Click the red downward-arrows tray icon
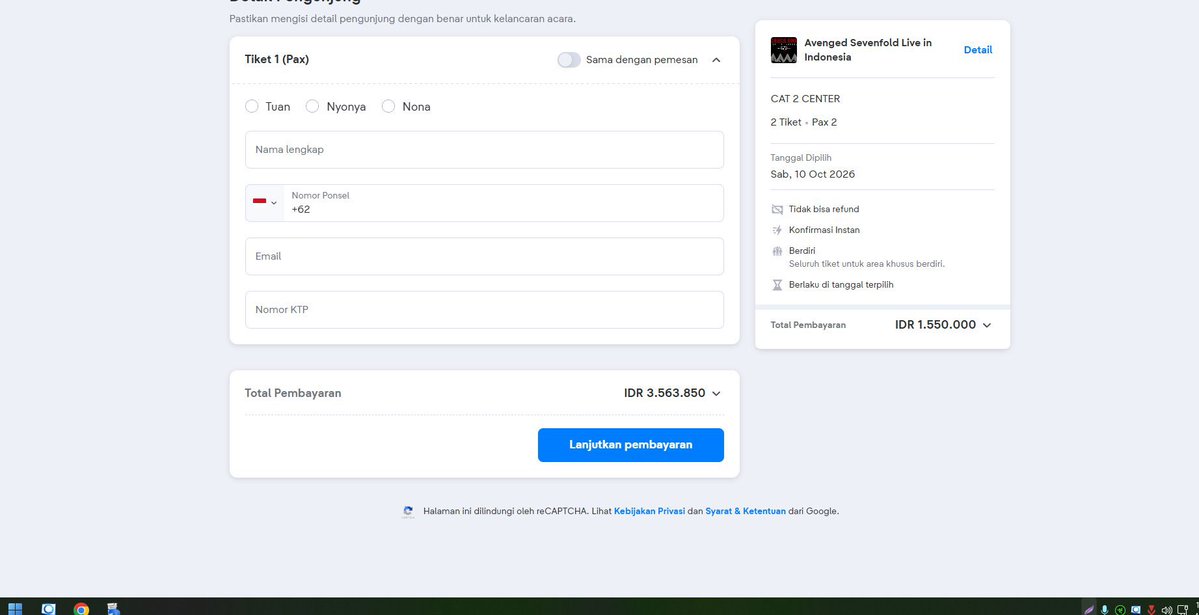Image resolution: width=1199 pixels, height=615 pixels. [x=1151, y=610]
